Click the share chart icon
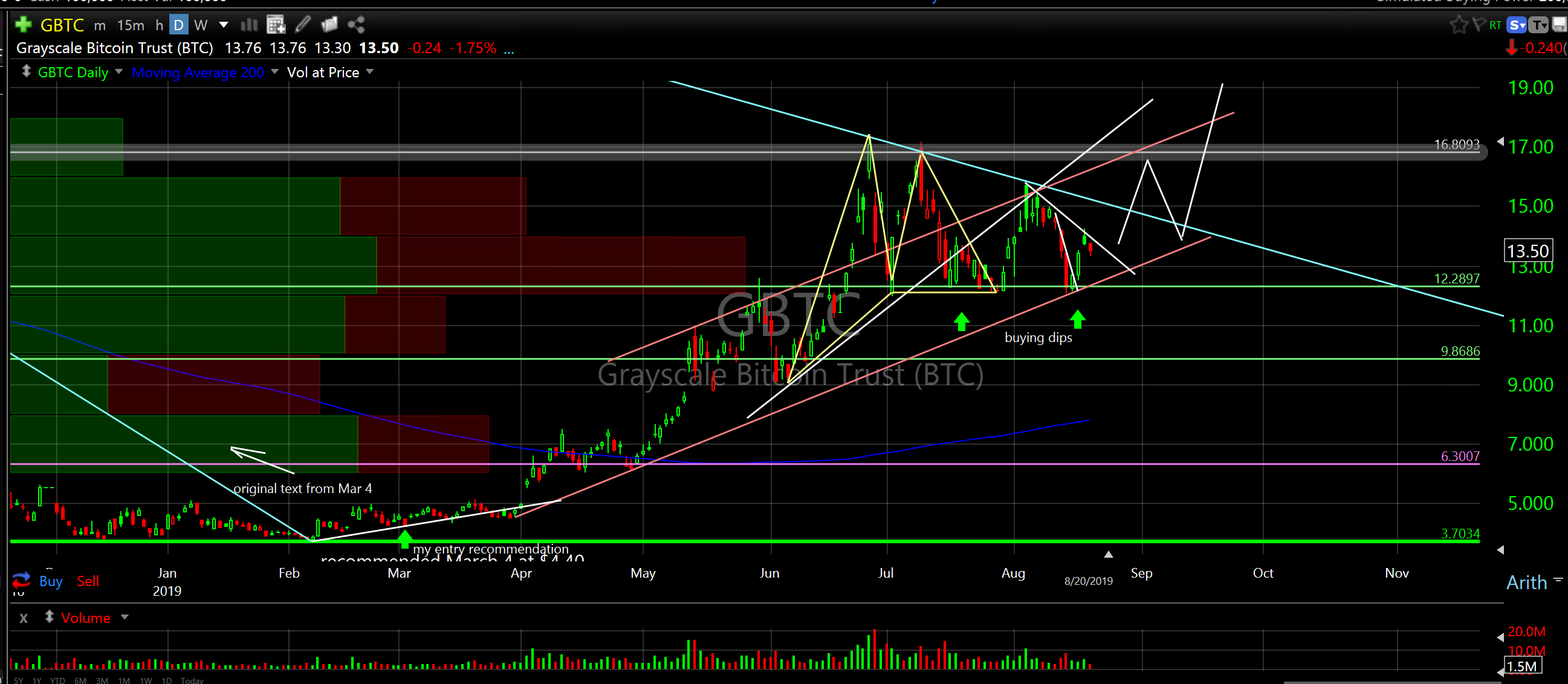The width and height of the screenshot is (1568, 684). [x=356, y=25]
